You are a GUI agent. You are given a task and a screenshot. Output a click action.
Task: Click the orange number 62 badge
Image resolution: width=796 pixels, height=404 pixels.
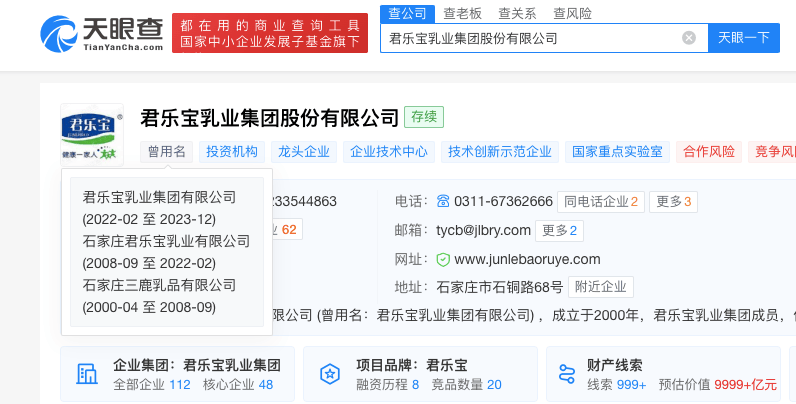tap(289, 229)
